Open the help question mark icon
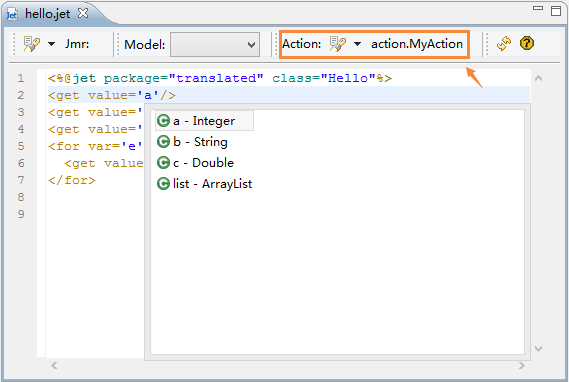The height and width of the screenshot is (382, 569). coord(527,44)
